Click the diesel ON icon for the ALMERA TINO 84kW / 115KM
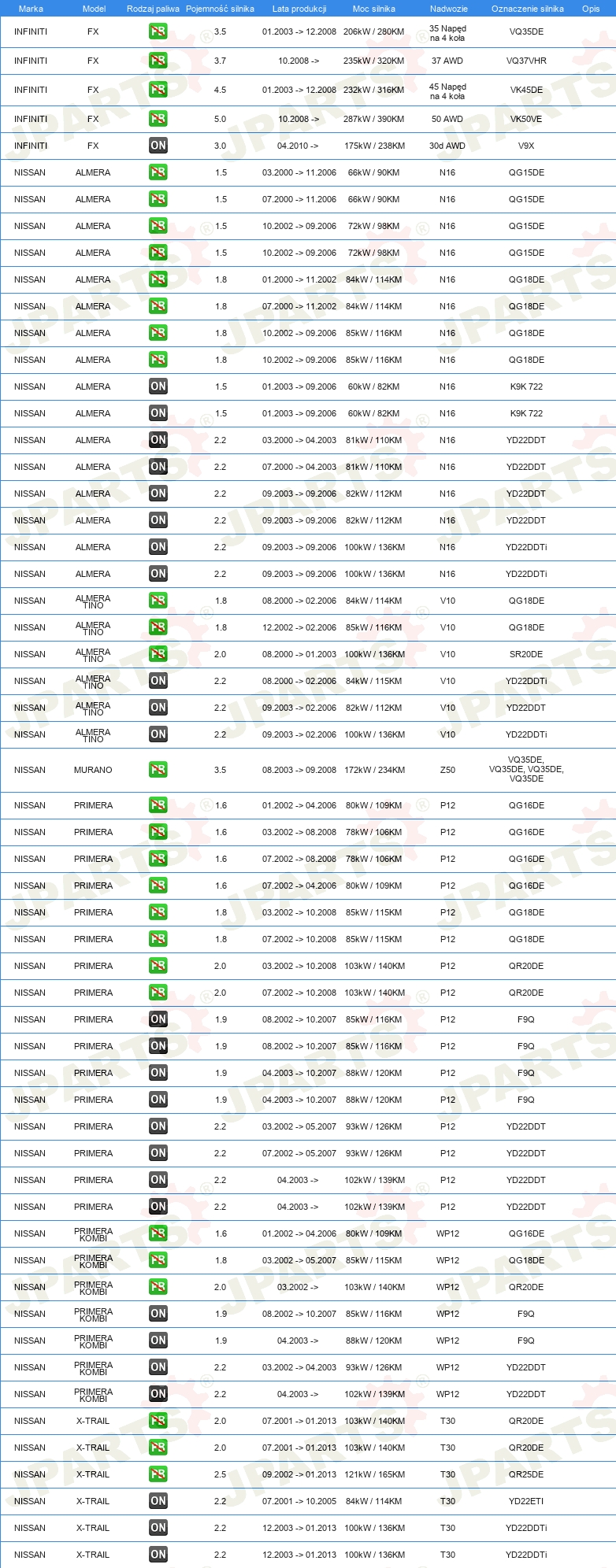Screen dimensions: 616x1568 [158, 681]
